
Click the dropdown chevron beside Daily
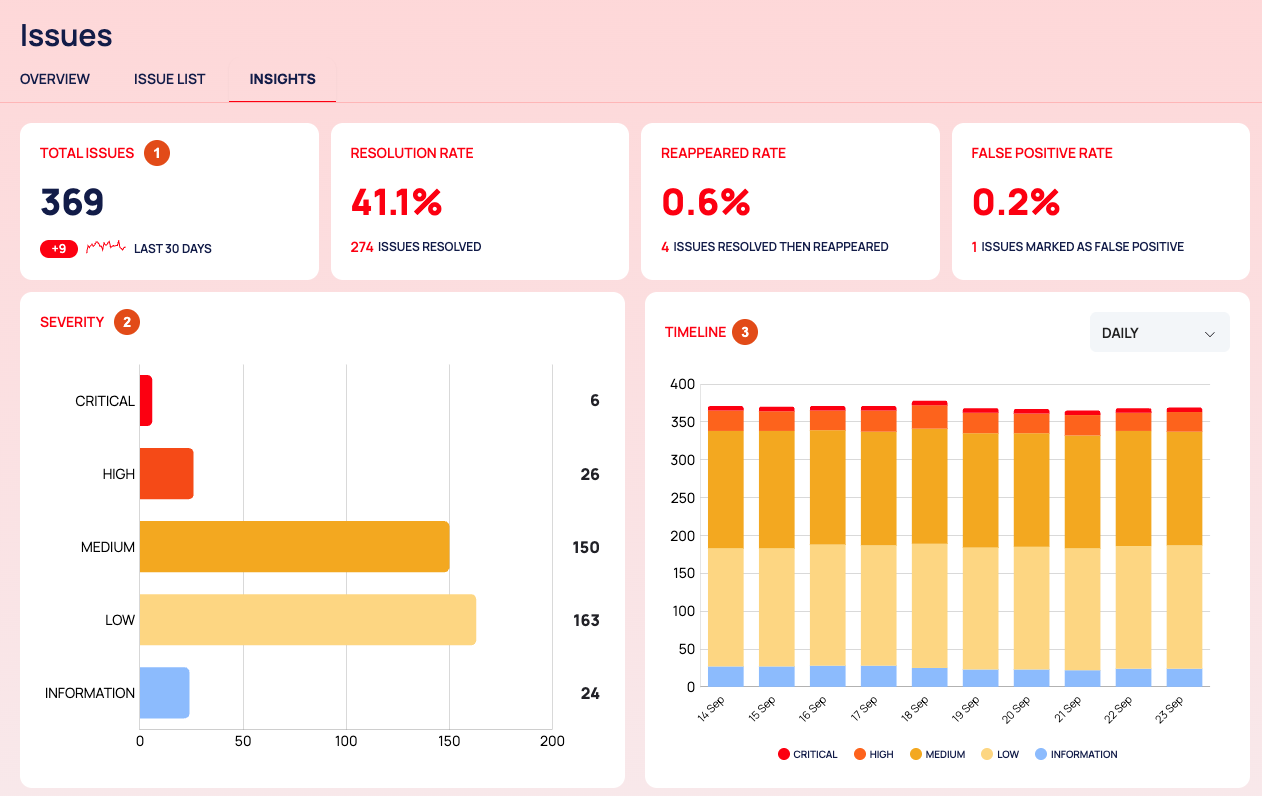(x=1210, y=334)
